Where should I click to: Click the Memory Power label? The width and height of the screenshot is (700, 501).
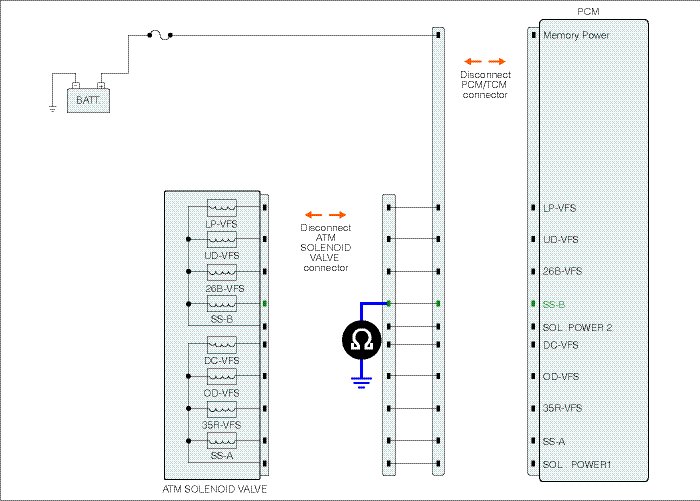pyautogui.click(x=576, y=35)
